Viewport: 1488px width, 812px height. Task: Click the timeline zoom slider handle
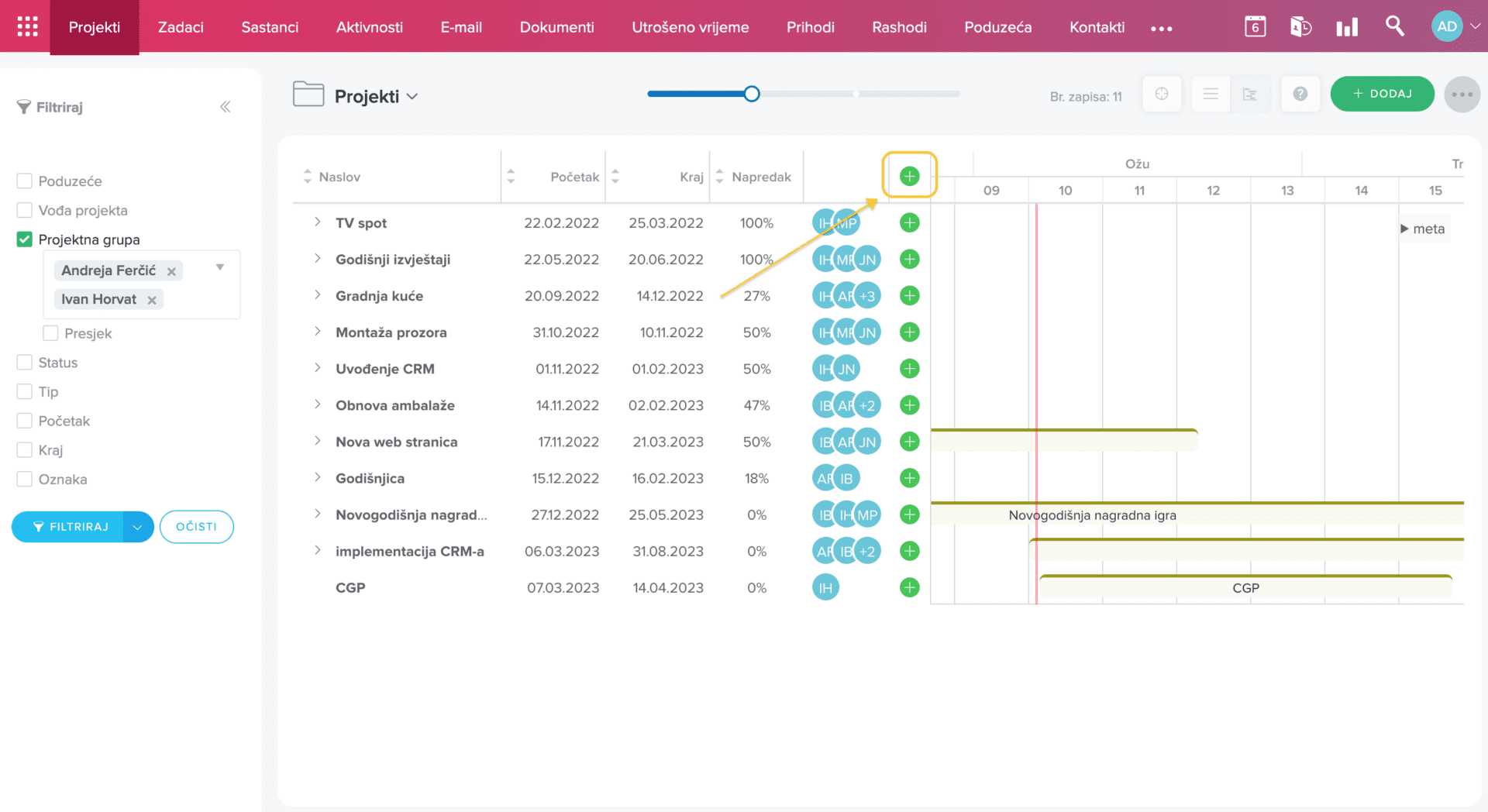coord(751,94)
